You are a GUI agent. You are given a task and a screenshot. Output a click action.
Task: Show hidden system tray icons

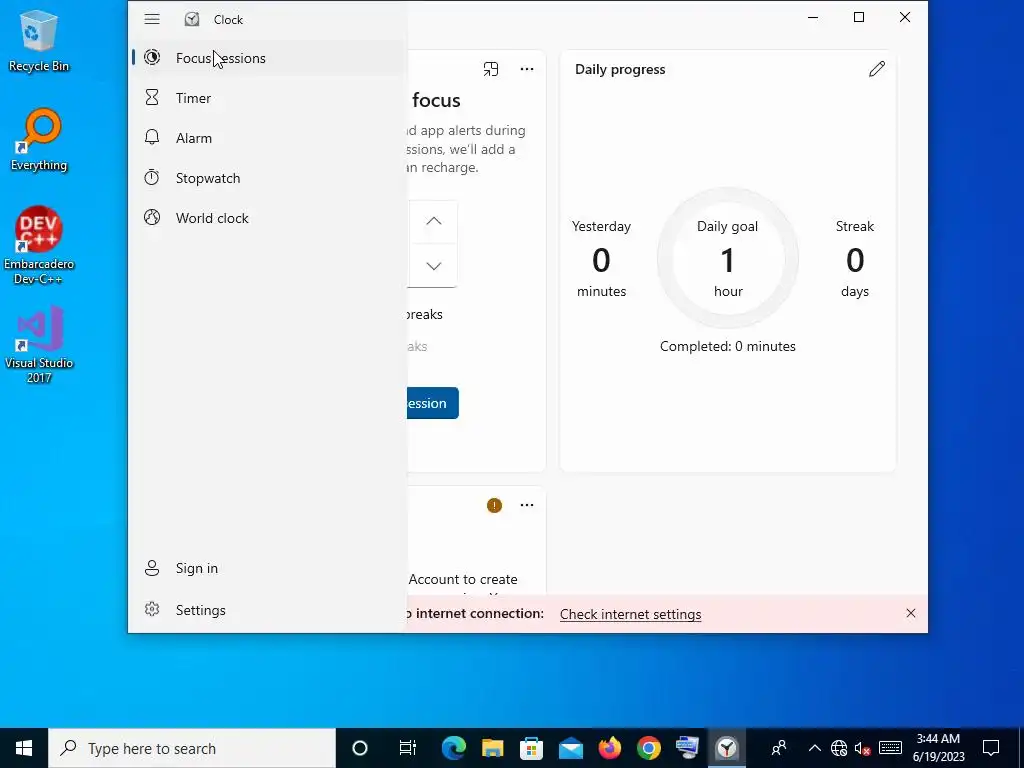pyautogui.click(x=814, y=748)
